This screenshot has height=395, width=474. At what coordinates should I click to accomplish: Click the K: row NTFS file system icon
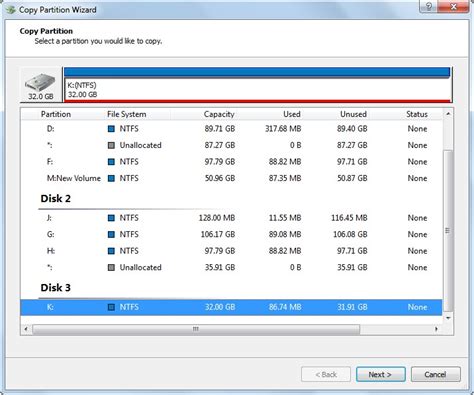(x=111, y=307)
